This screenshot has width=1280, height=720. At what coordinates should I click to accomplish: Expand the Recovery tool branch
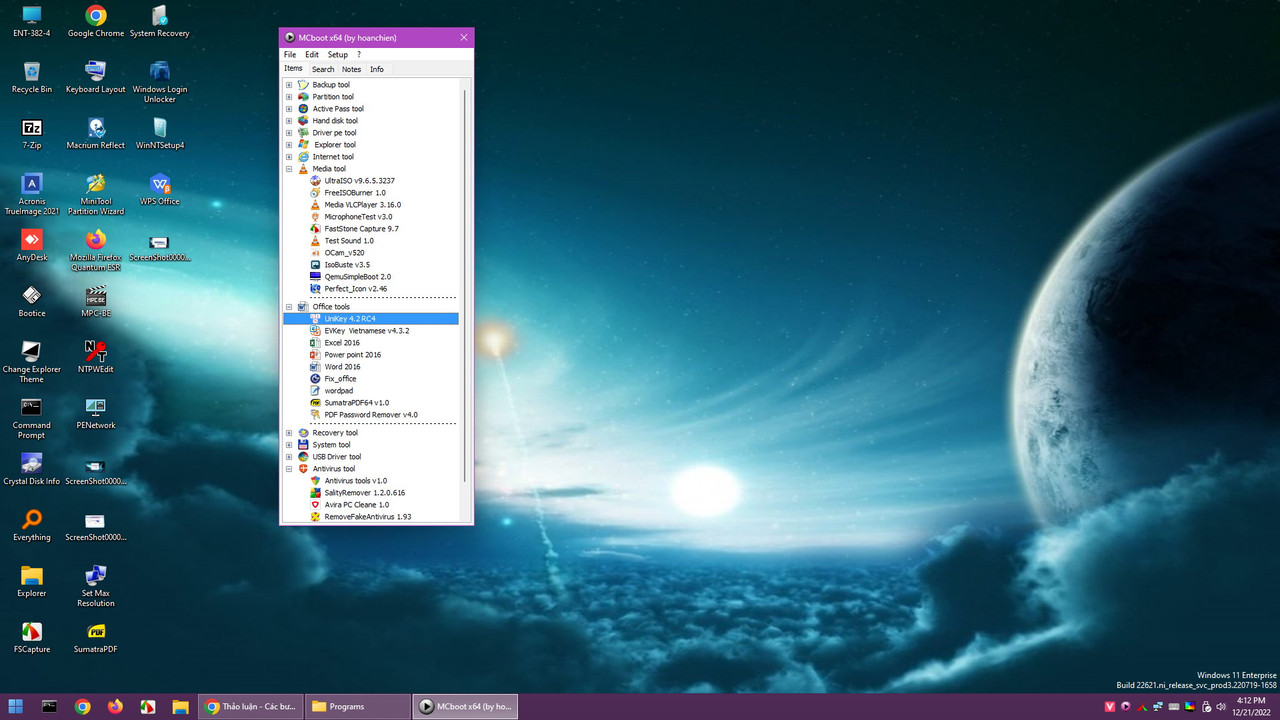coord(289,432)
